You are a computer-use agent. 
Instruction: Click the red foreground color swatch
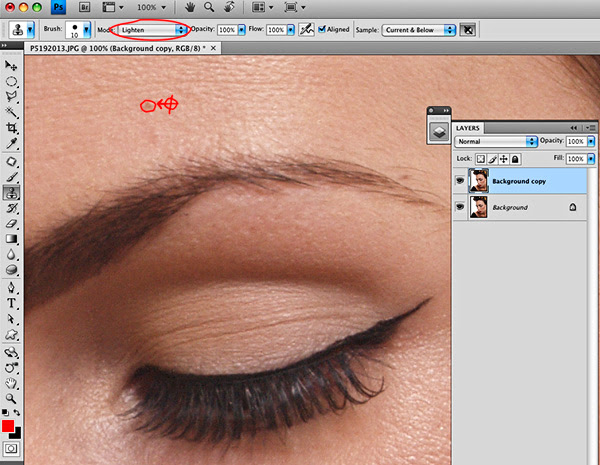point(9,426)
